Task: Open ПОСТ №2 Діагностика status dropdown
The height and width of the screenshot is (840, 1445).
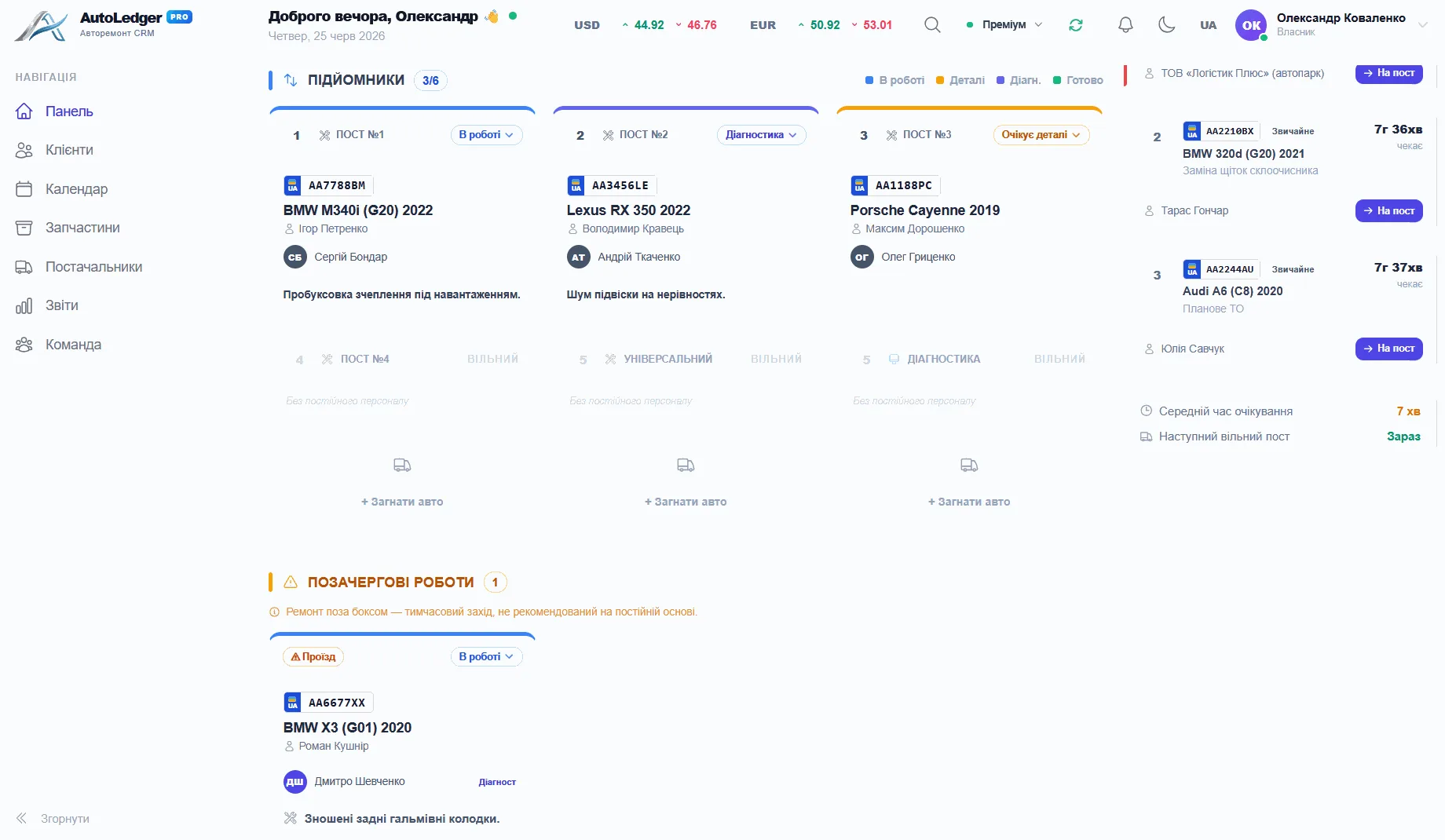Action: [761, 135]
